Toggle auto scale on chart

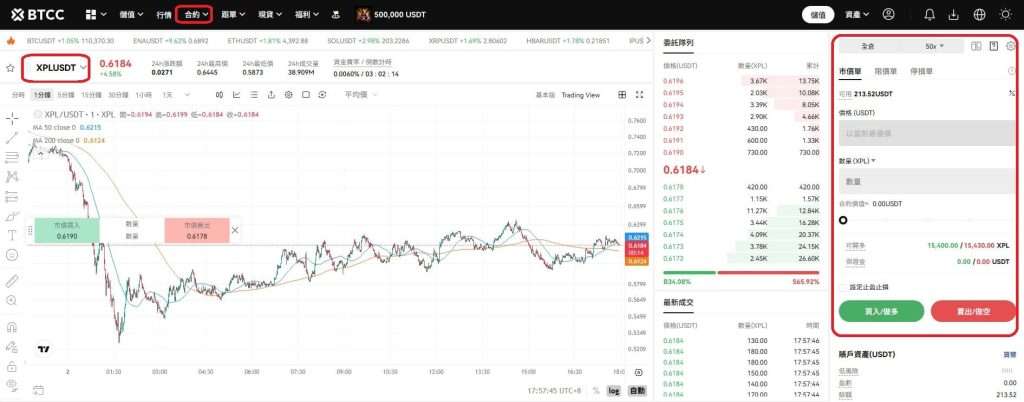click(637, 390)
